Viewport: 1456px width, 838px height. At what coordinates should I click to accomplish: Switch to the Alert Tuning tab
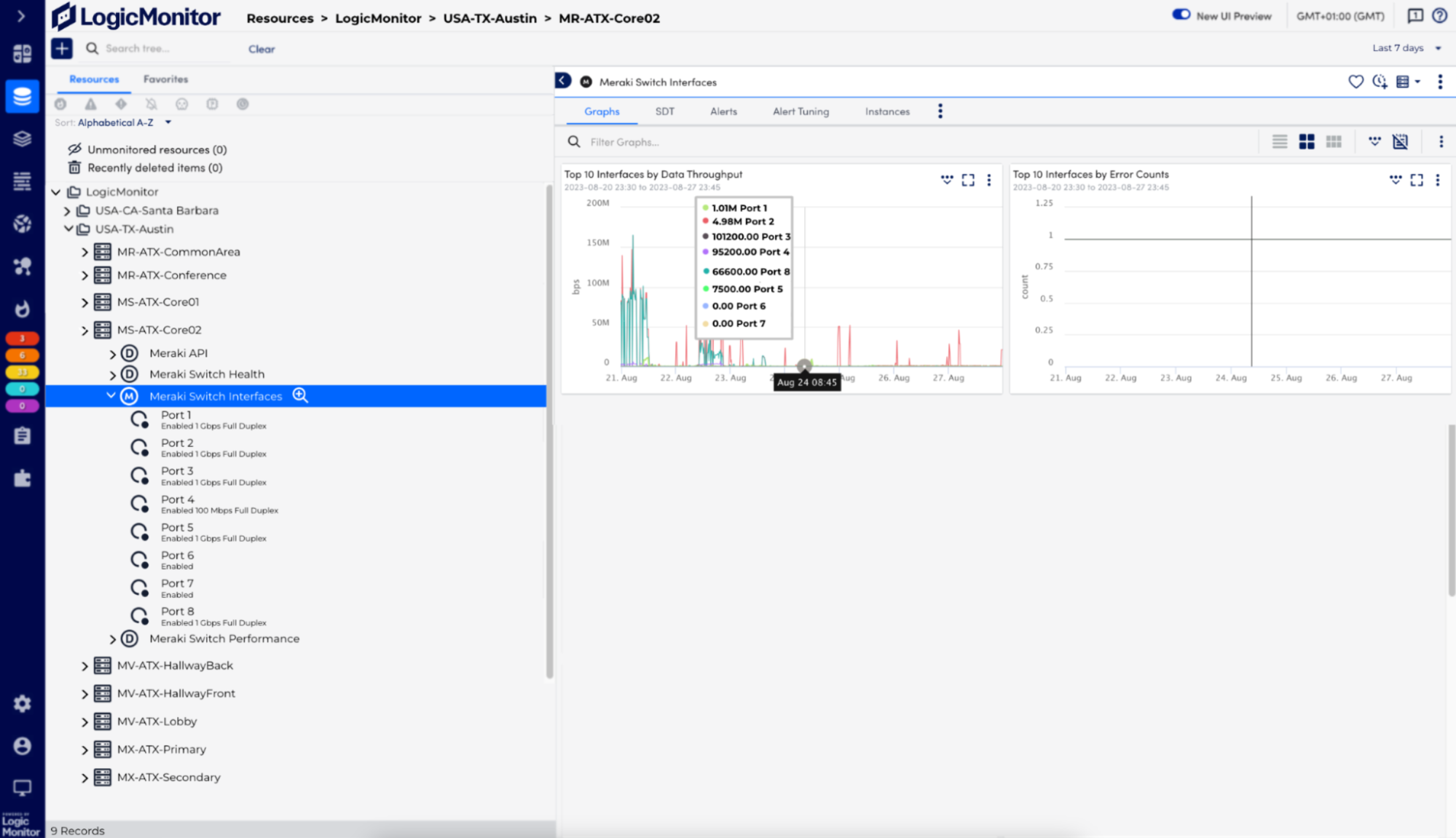tap(800, 111)
